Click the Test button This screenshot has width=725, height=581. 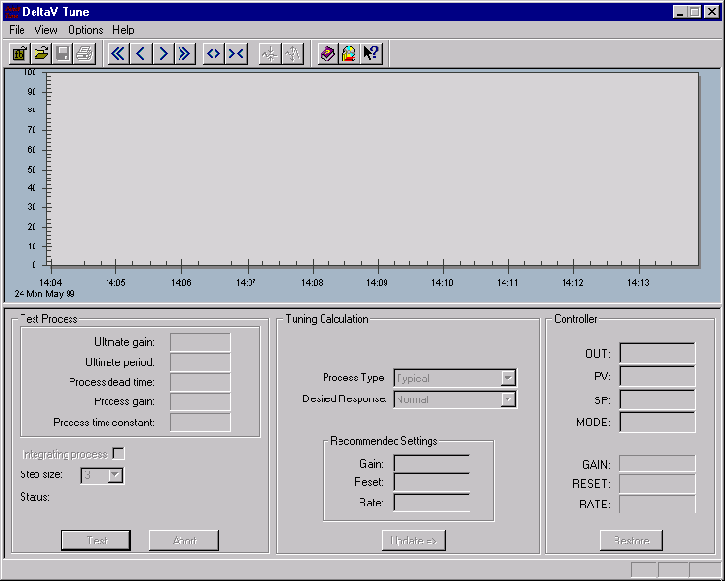(96, 540)
